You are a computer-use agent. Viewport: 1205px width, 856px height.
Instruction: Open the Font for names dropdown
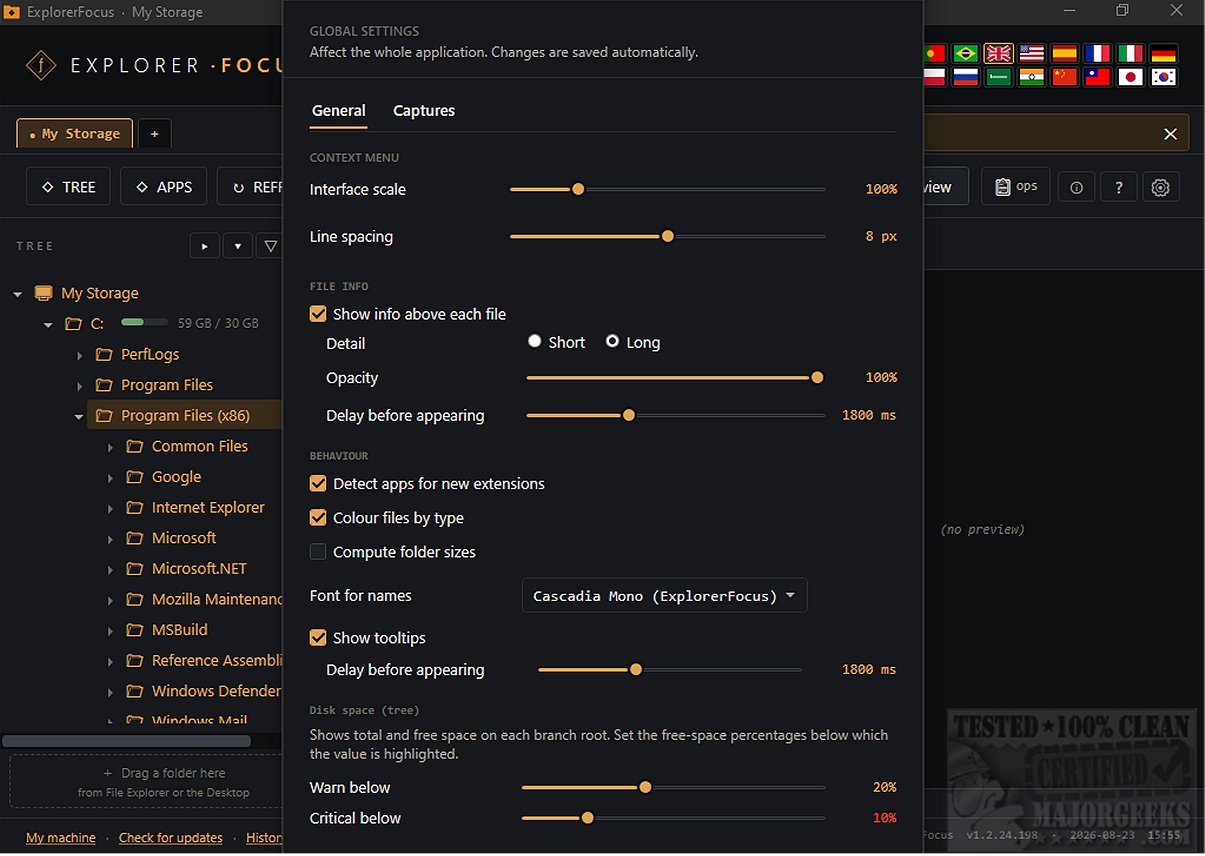[664, 596]
